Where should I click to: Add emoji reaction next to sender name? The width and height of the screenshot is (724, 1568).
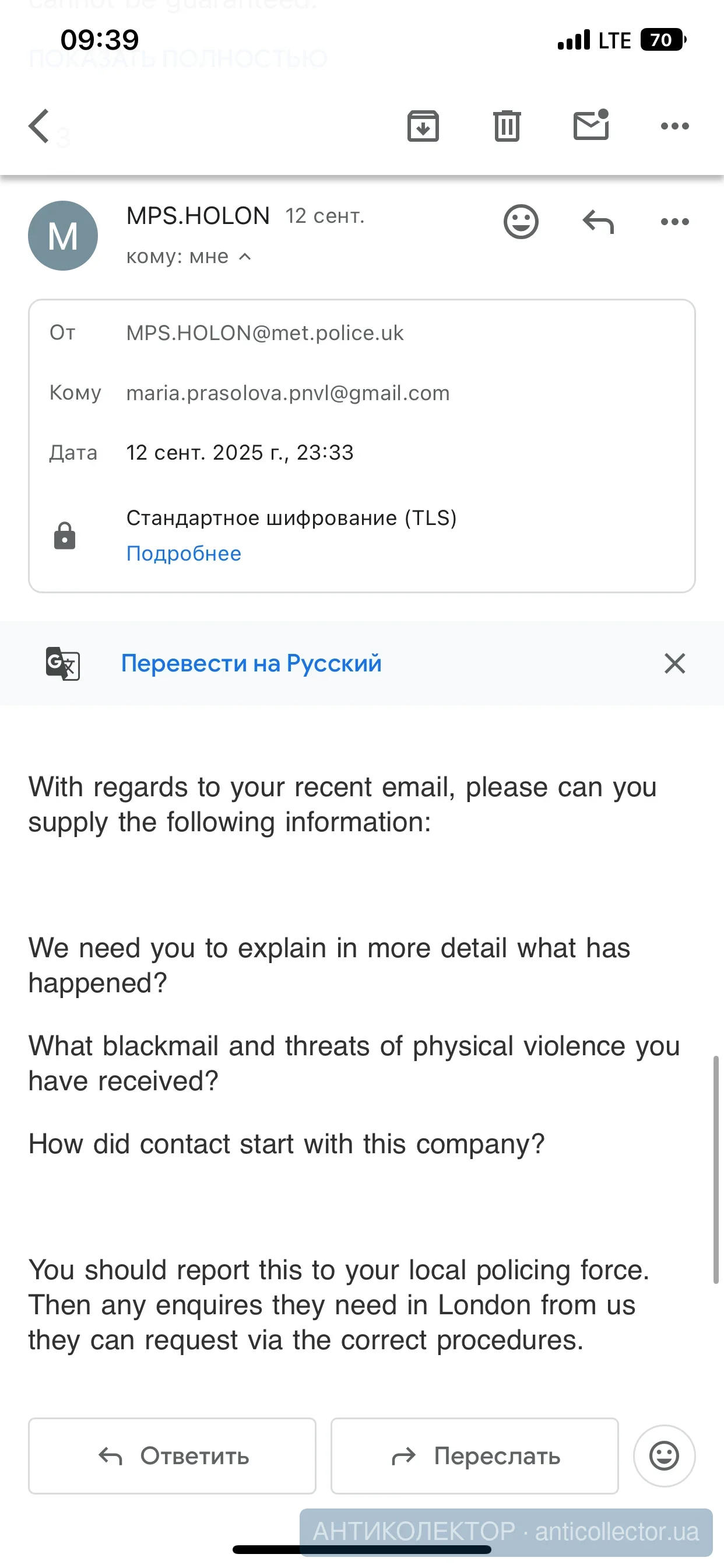click(x=521, y=222)
